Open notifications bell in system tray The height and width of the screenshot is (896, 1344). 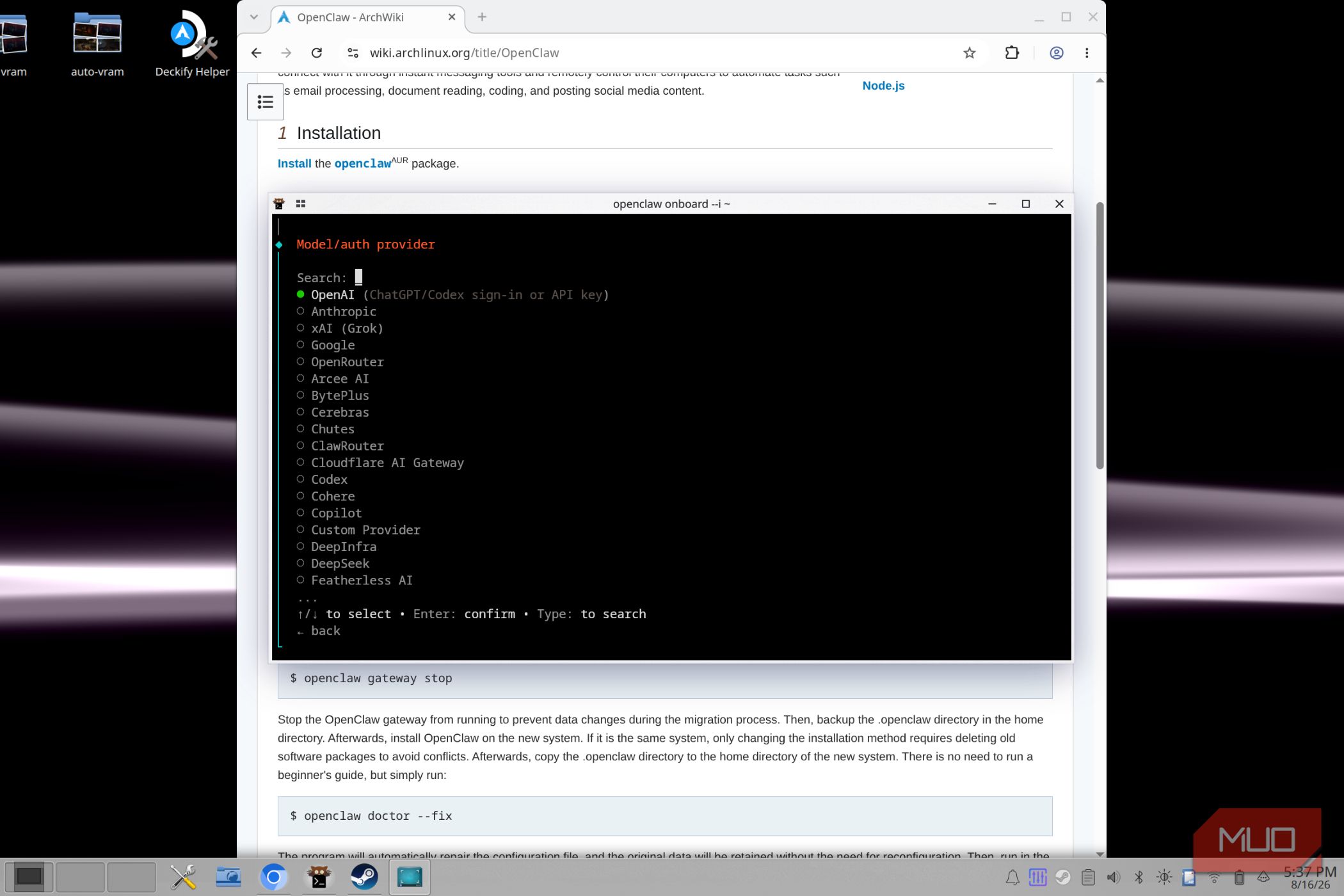point(1012,877)
